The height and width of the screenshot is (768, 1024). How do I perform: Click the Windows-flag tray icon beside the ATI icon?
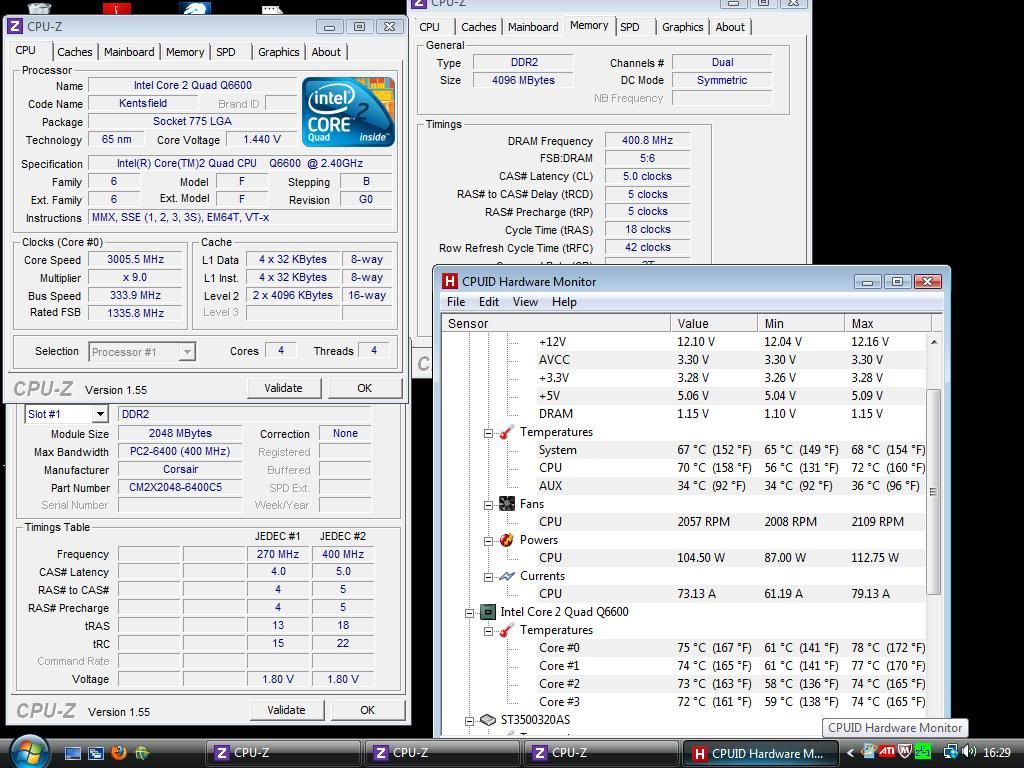coord(869,752)
